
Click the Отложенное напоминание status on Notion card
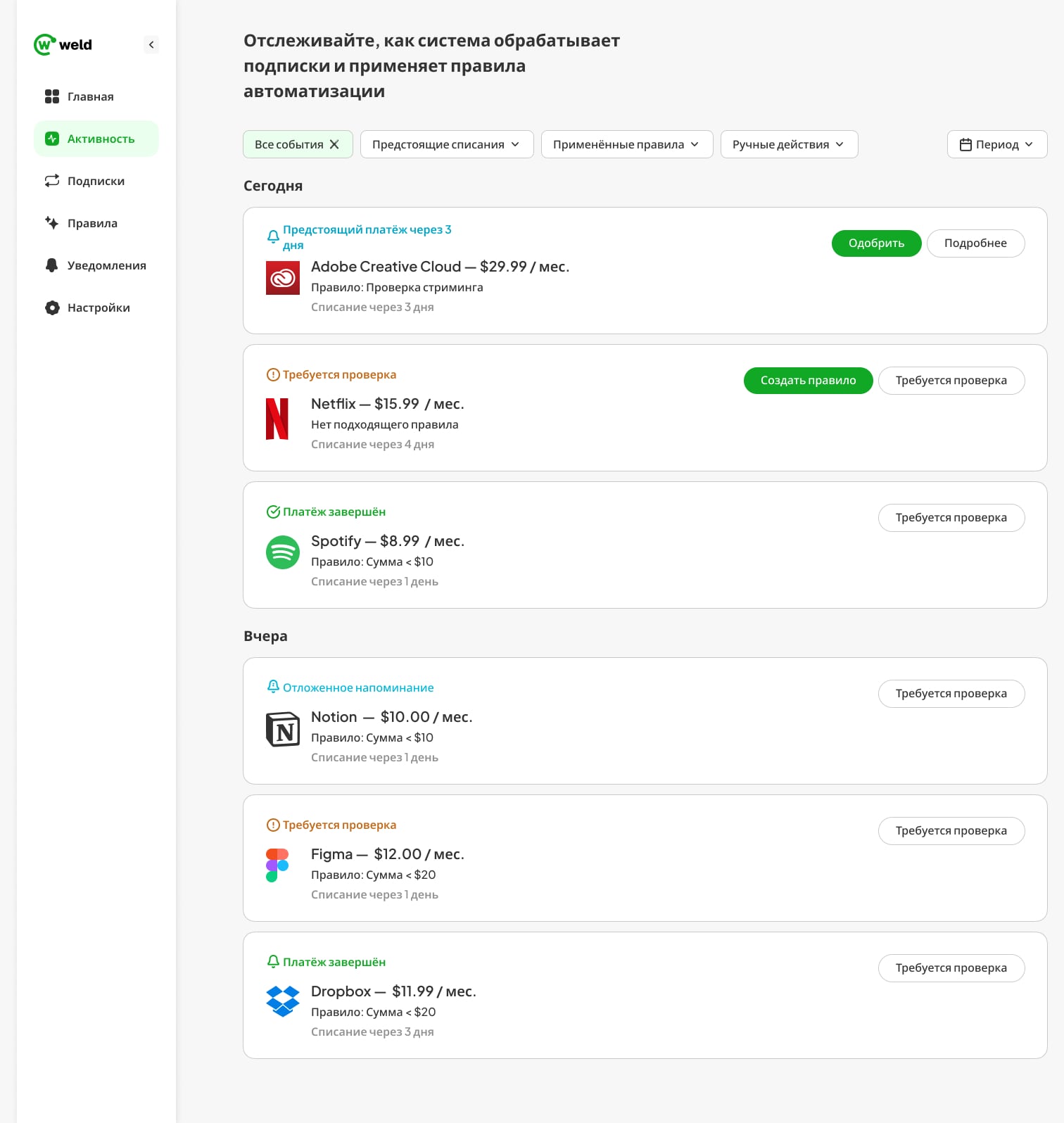[350, 687]
